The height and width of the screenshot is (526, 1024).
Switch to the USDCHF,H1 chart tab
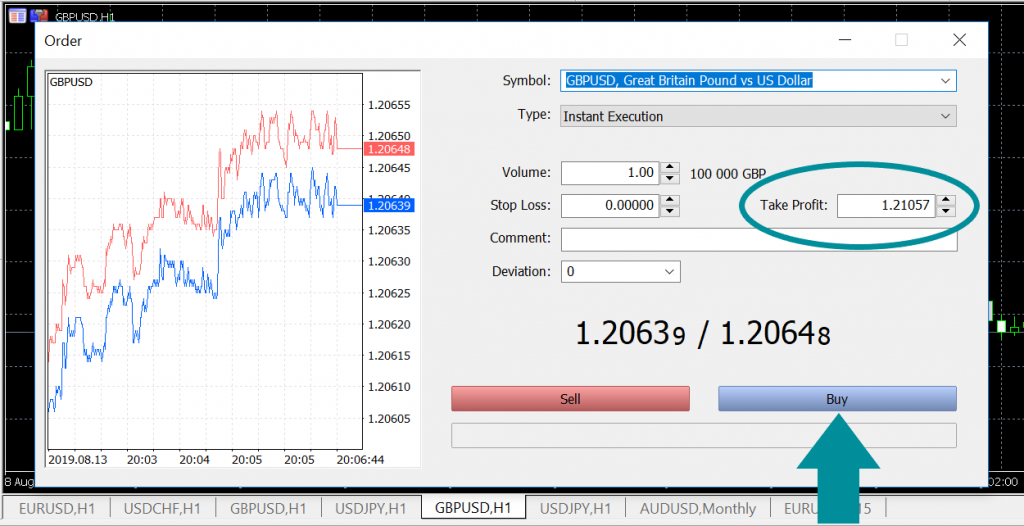[x=162, y=508]
